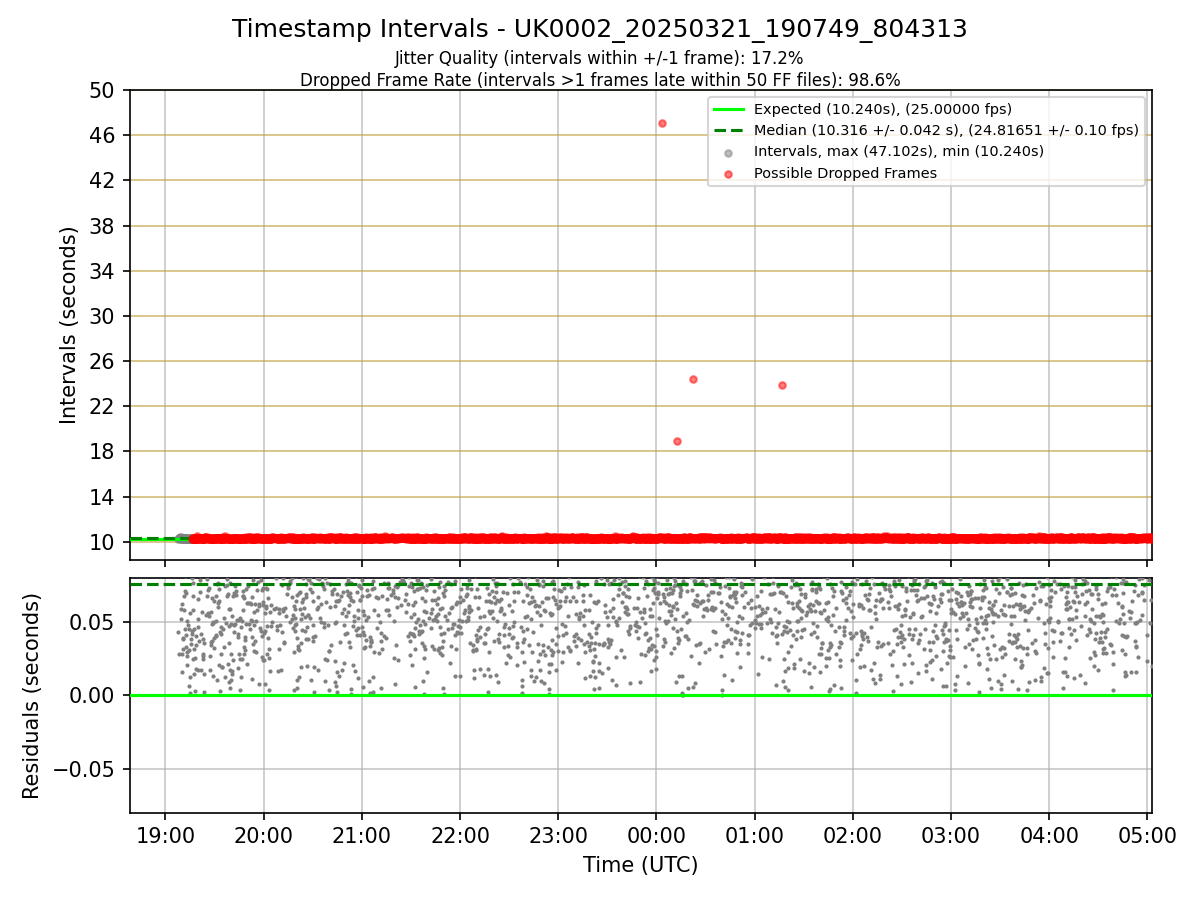Screen dimensions: 1200x900
Task: Click the Intervals max/min legend entry
Action: click(x=899, y=151)
